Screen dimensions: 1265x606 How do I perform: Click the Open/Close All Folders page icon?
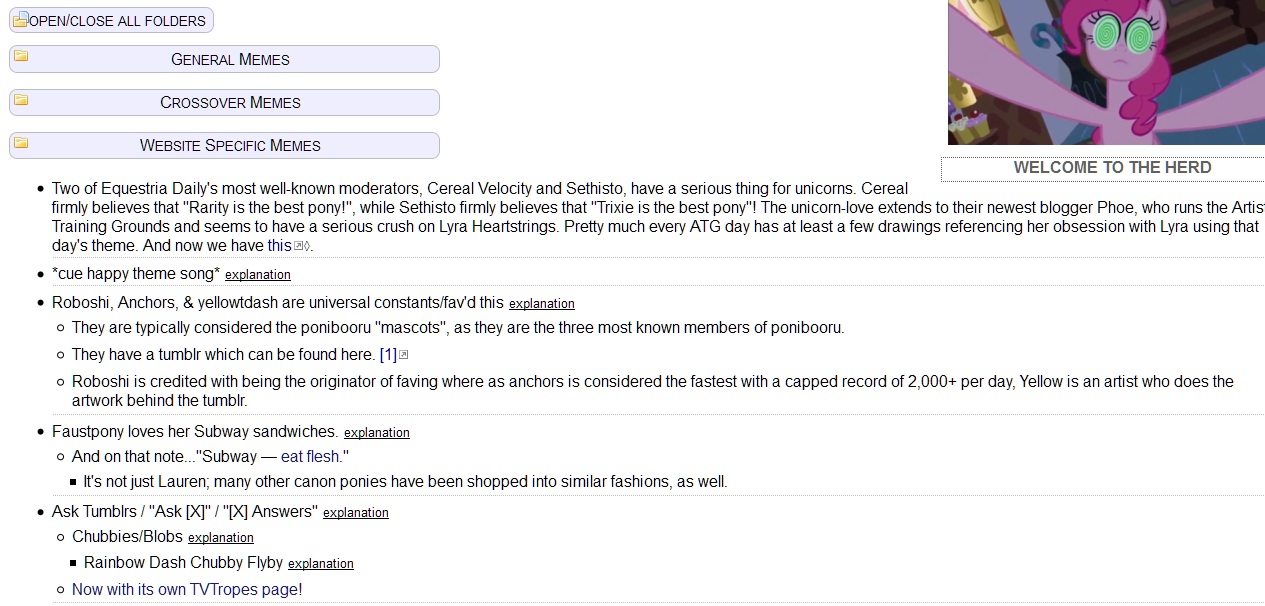pos(20,19)
